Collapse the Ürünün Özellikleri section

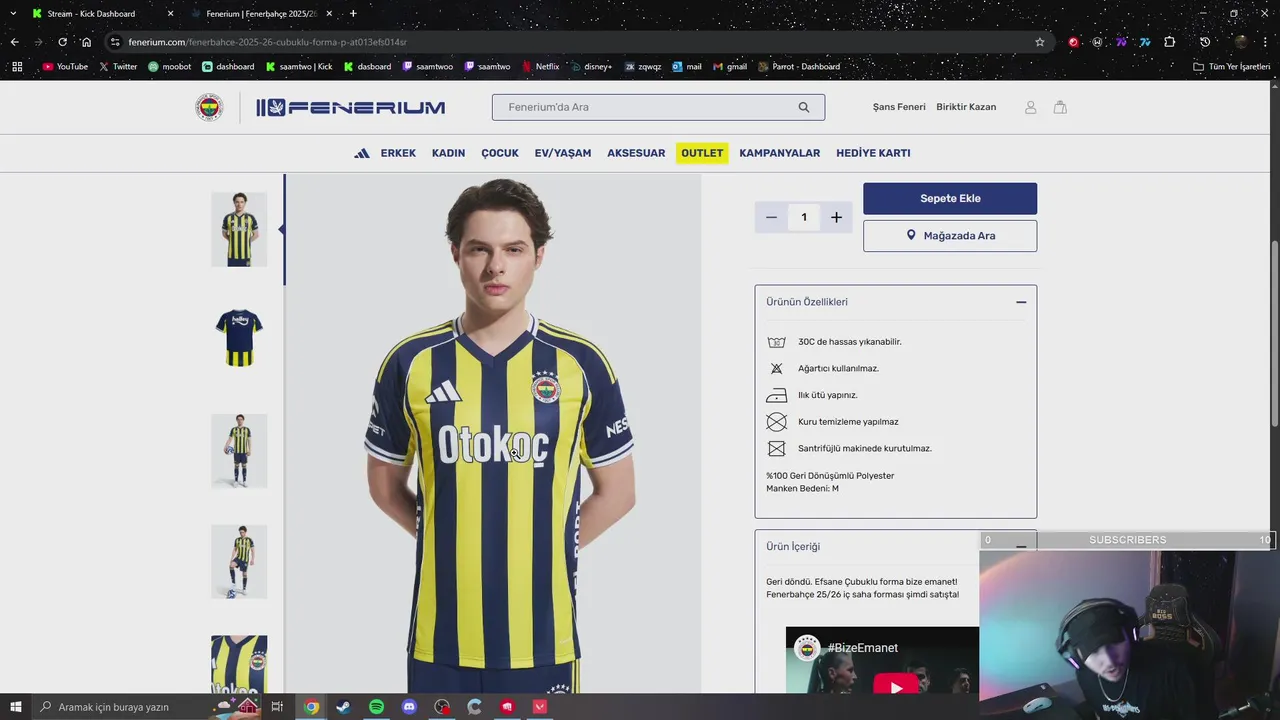pos(1021,302)
